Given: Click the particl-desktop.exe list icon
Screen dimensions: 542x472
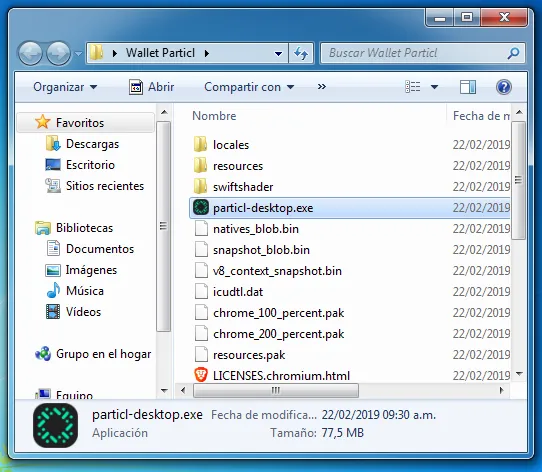Looking at the screenshot, I should point(201,207).
